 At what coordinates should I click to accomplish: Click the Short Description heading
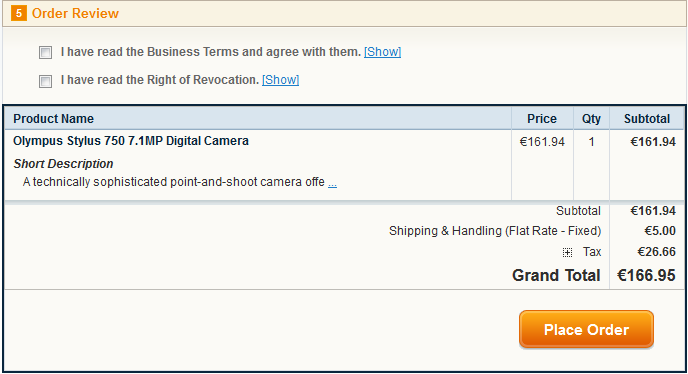point(63,164)
